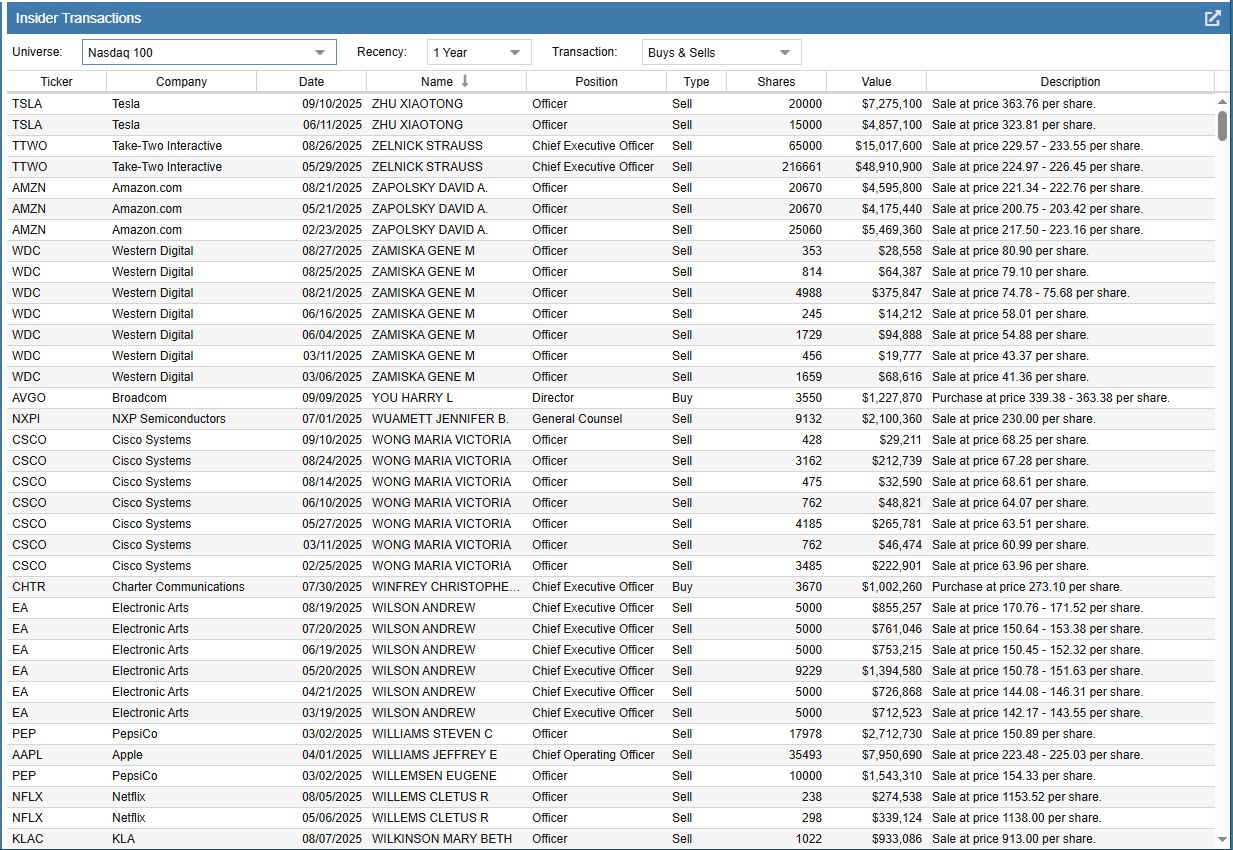Viewport: 1233px width, 850px height.
Task: Select the Electronic Arts row dated 03/19/2025
Action: 611,713
